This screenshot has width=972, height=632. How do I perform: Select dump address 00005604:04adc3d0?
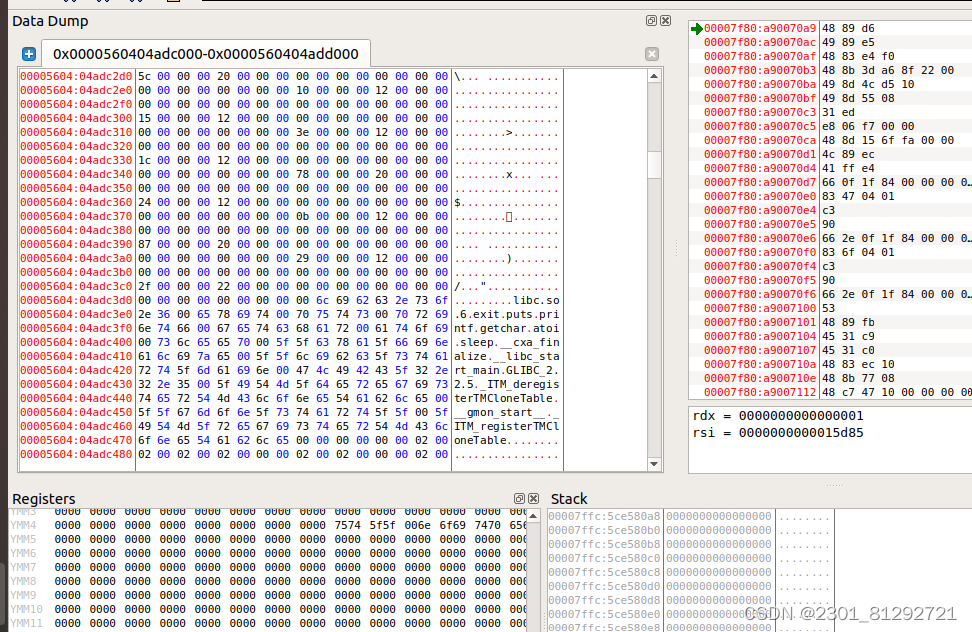tap(76, 301)
